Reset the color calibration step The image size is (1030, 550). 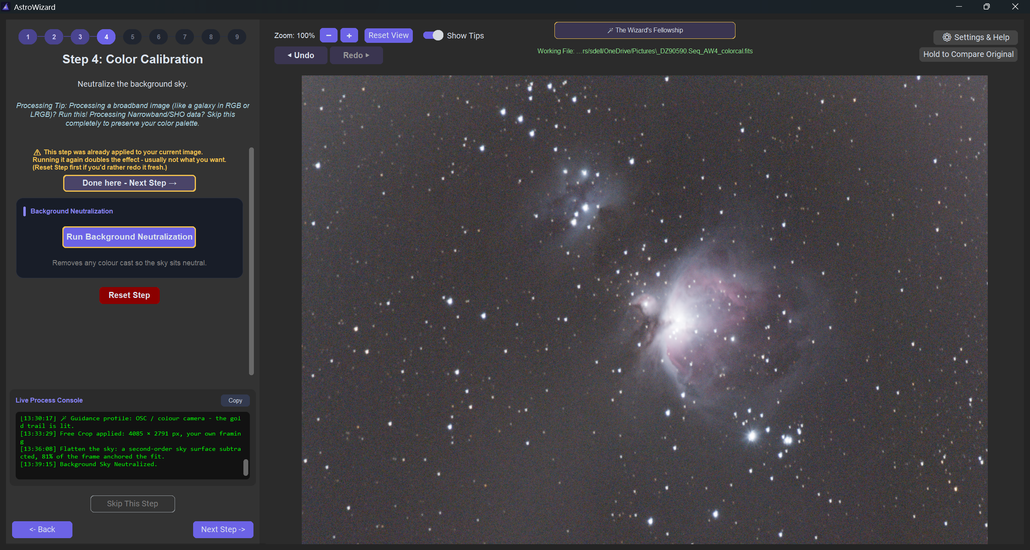point(129,295)
